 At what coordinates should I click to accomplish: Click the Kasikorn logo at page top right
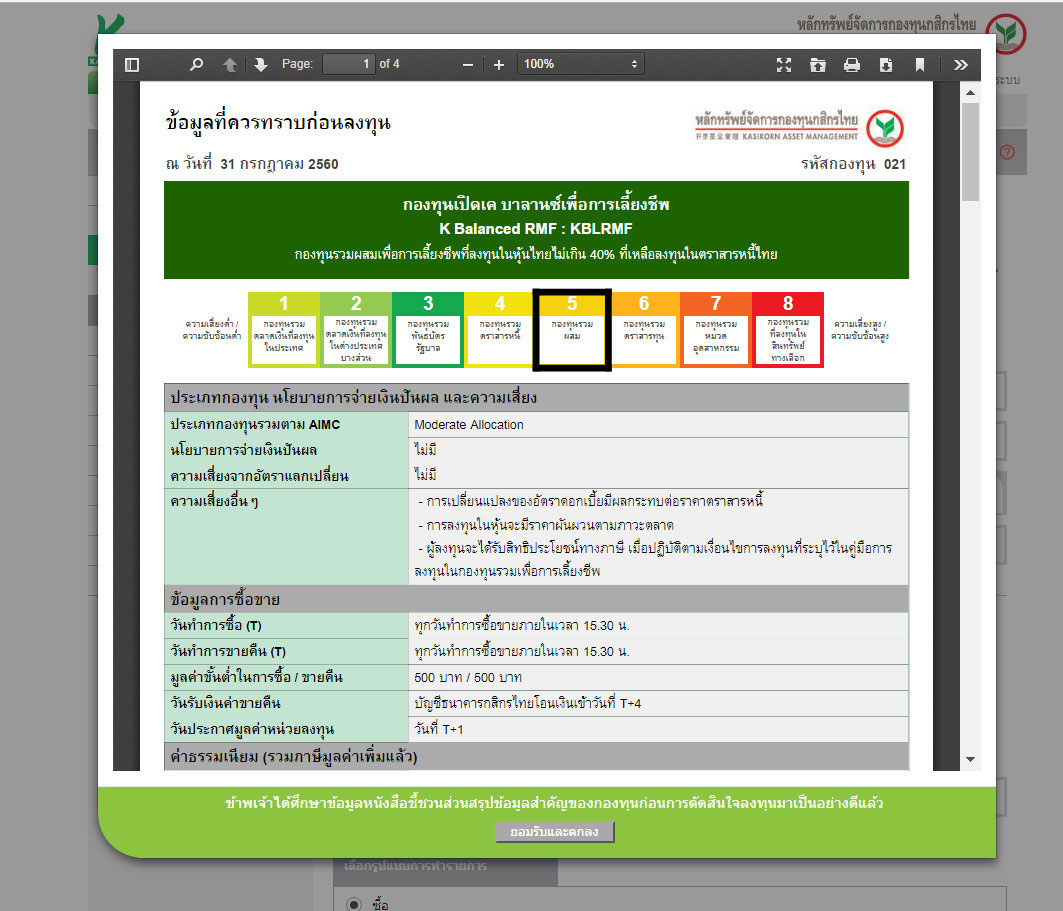tap(1006, 33)
